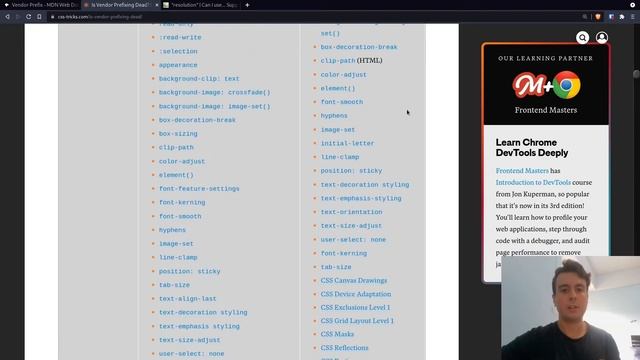The height and width of the screenshot is (360, 640).
Task: Bookmark this page with the bookmark icon
Action: pyautogui.click(x=39, y=17)
